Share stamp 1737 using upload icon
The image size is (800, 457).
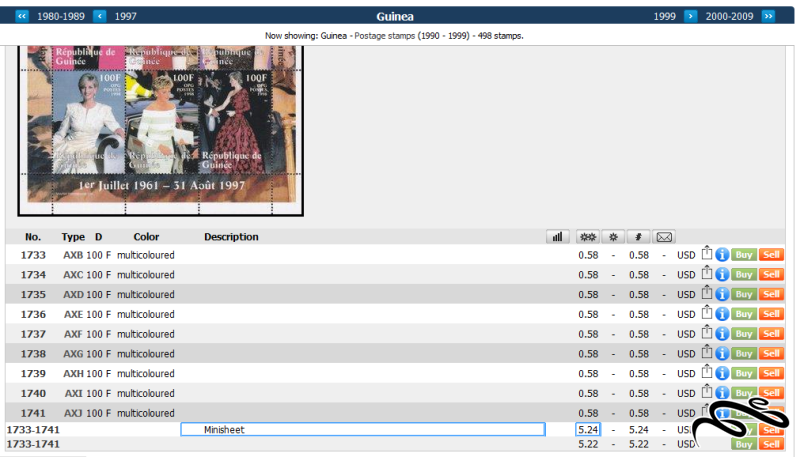point(707,332)
